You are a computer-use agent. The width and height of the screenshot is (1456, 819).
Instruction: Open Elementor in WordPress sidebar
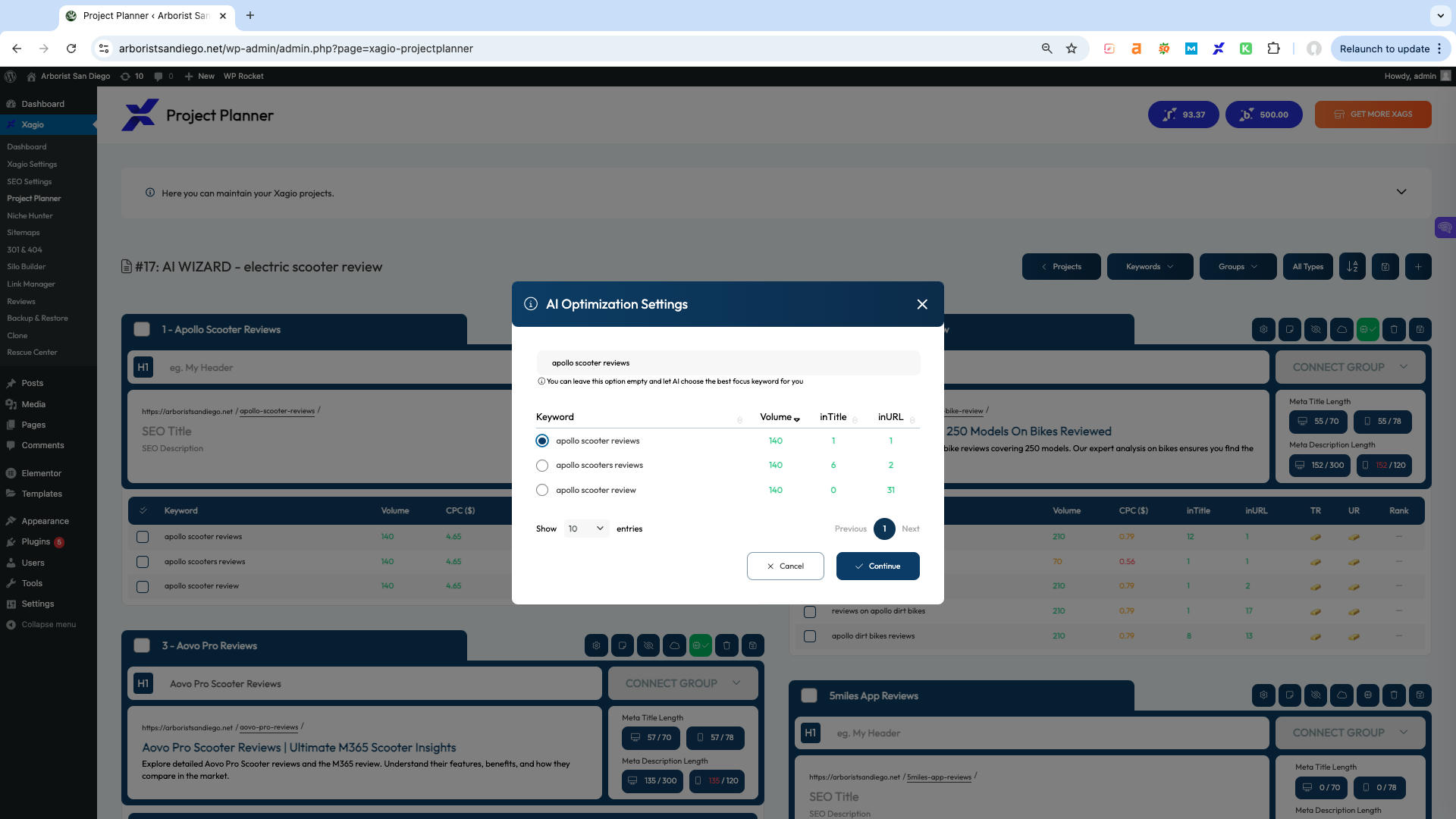coord(41,473)
